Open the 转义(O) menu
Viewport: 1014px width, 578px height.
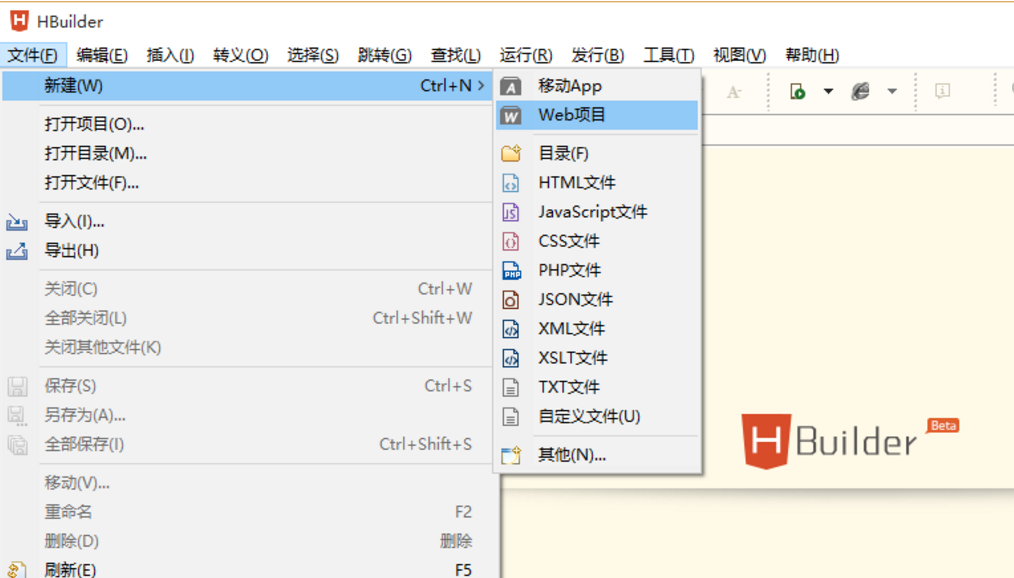pyautogui.click(x=241, y=55)
